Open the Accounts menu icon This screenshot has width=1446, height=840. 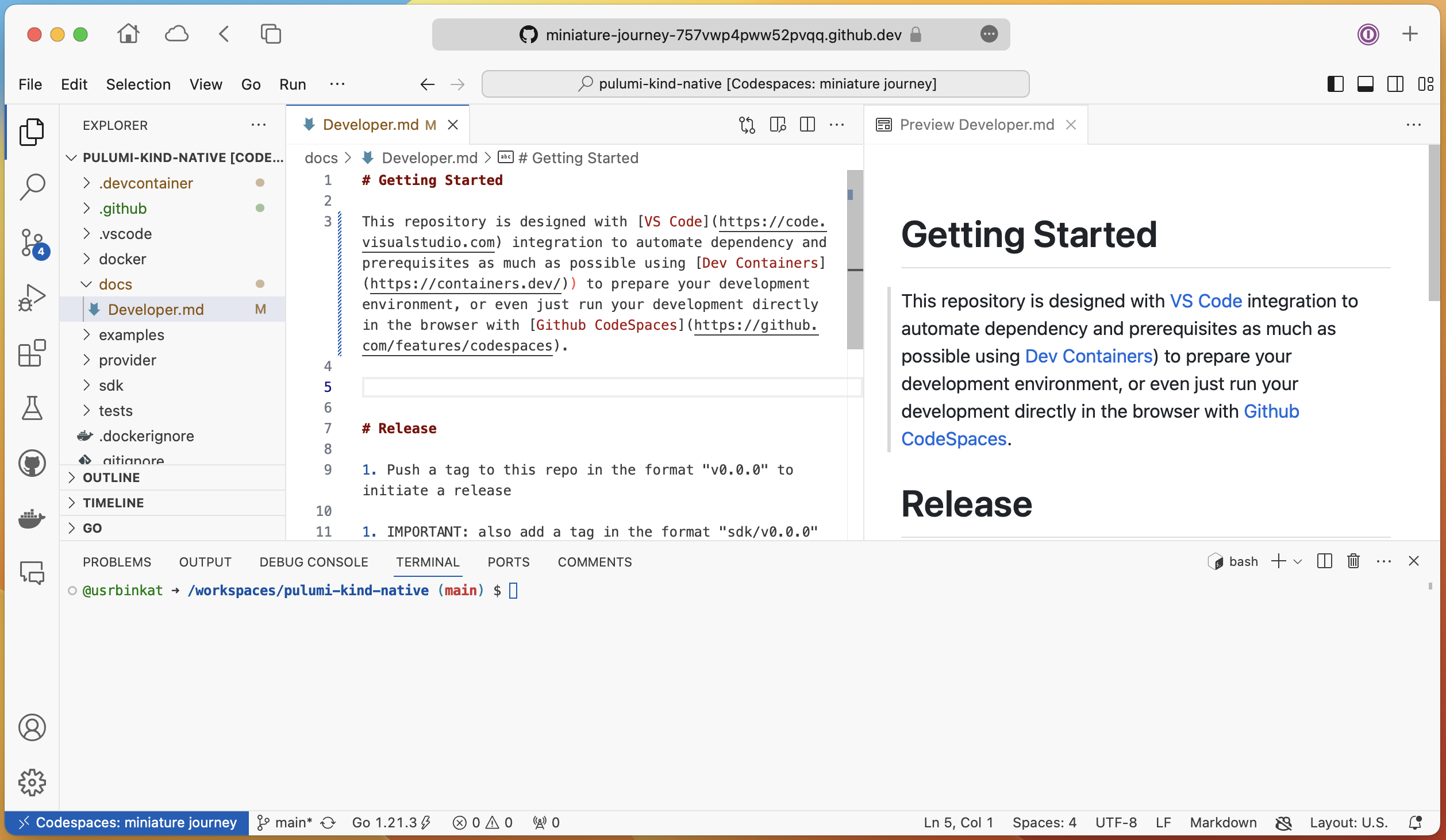tap(32, 727)
